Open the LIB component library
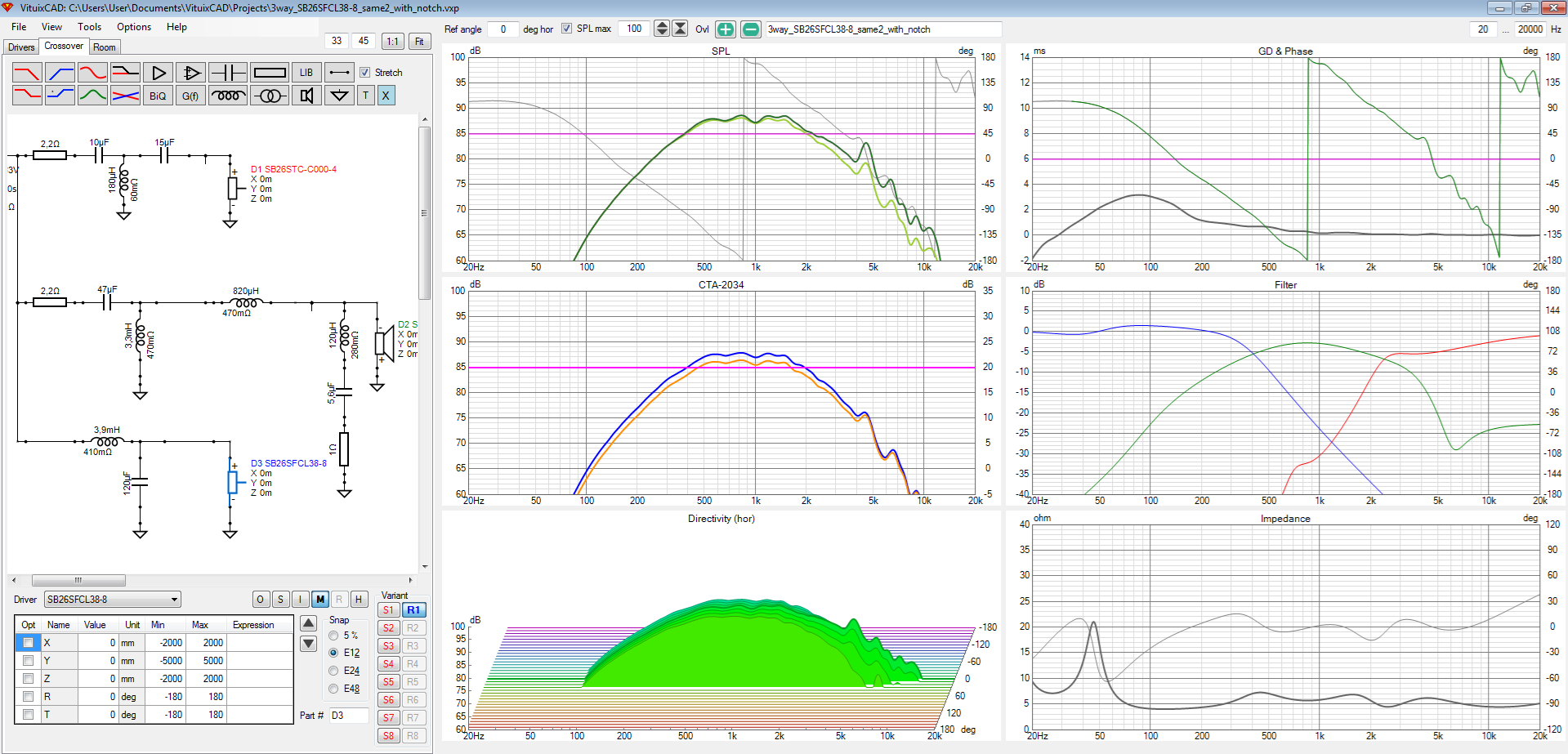Screen dimensions: 1568x754 coord(306,73)
